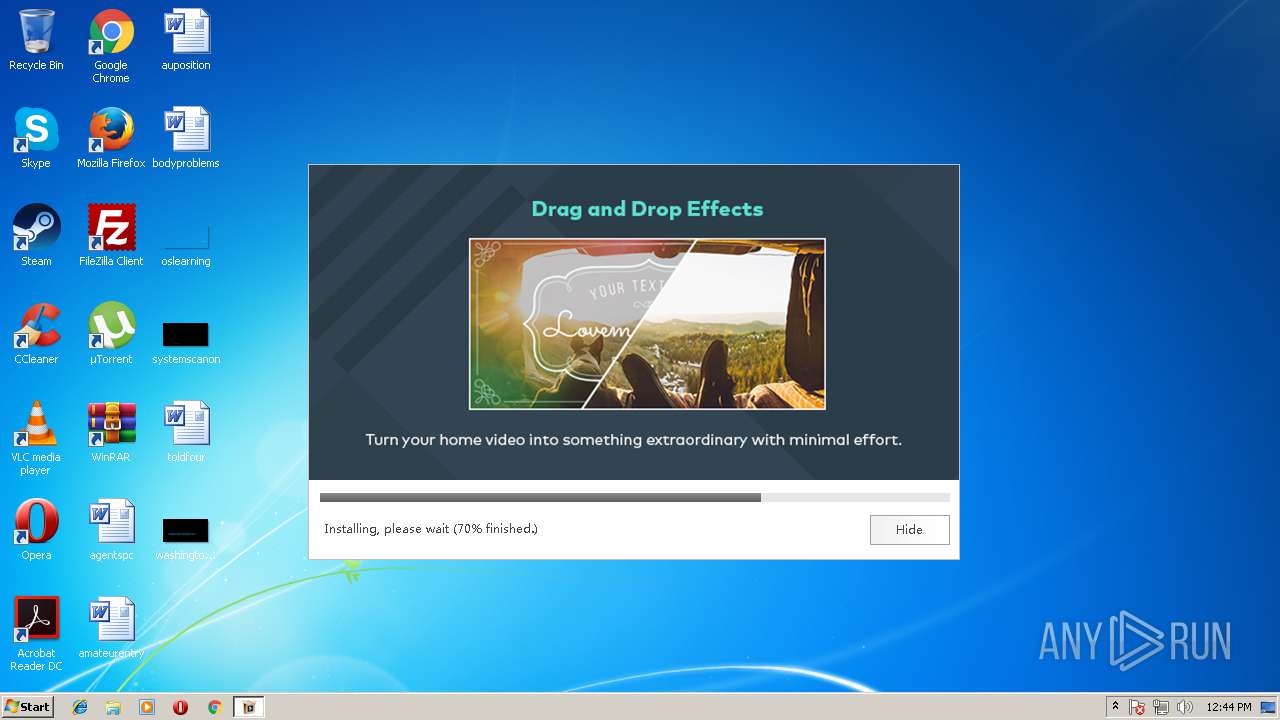Viewport: 1280px width, 720px height.
Task: Click the 'Installing, please wait (70% finished.)' status text
Action: (431, 529)
